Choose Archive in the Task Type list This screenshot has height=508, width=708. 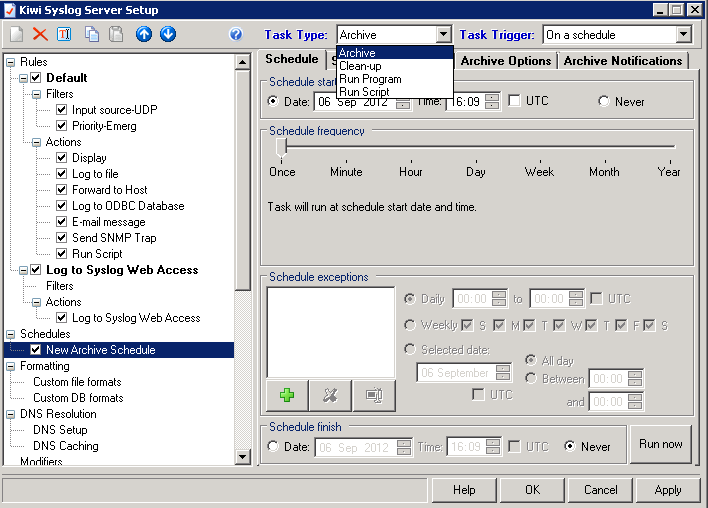(x=395, y=53)
